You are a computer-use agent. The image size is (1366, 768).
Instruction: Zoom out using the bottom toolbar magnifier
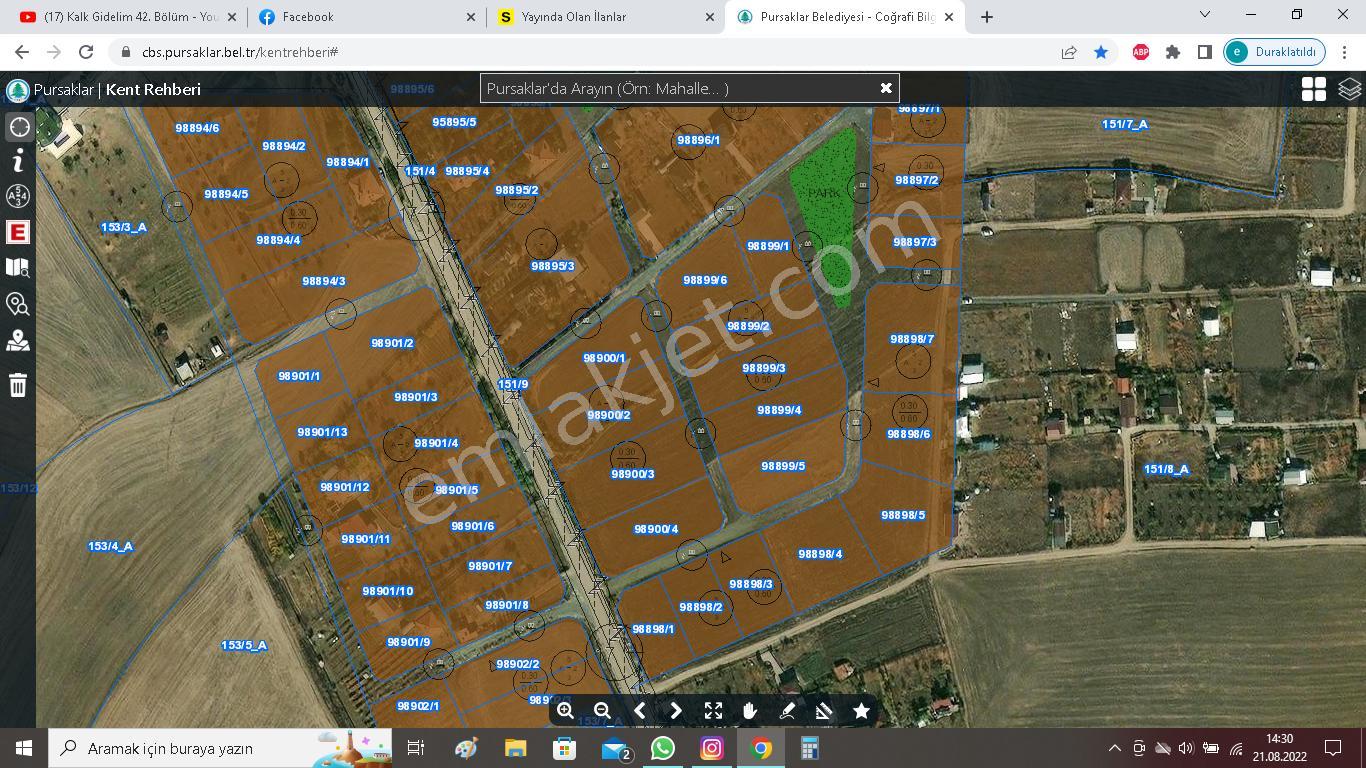602,710
